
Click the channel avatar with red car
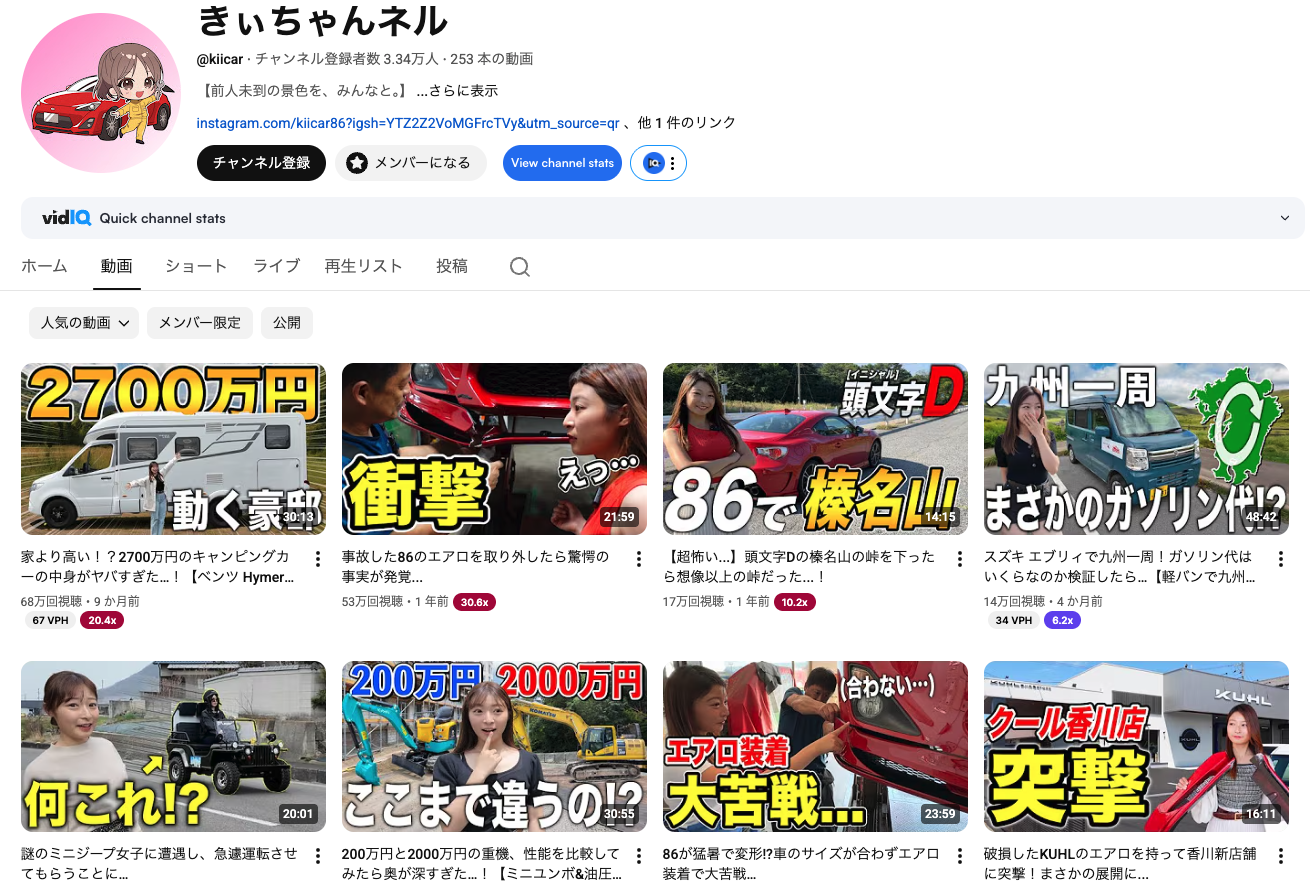pos(100,93)
